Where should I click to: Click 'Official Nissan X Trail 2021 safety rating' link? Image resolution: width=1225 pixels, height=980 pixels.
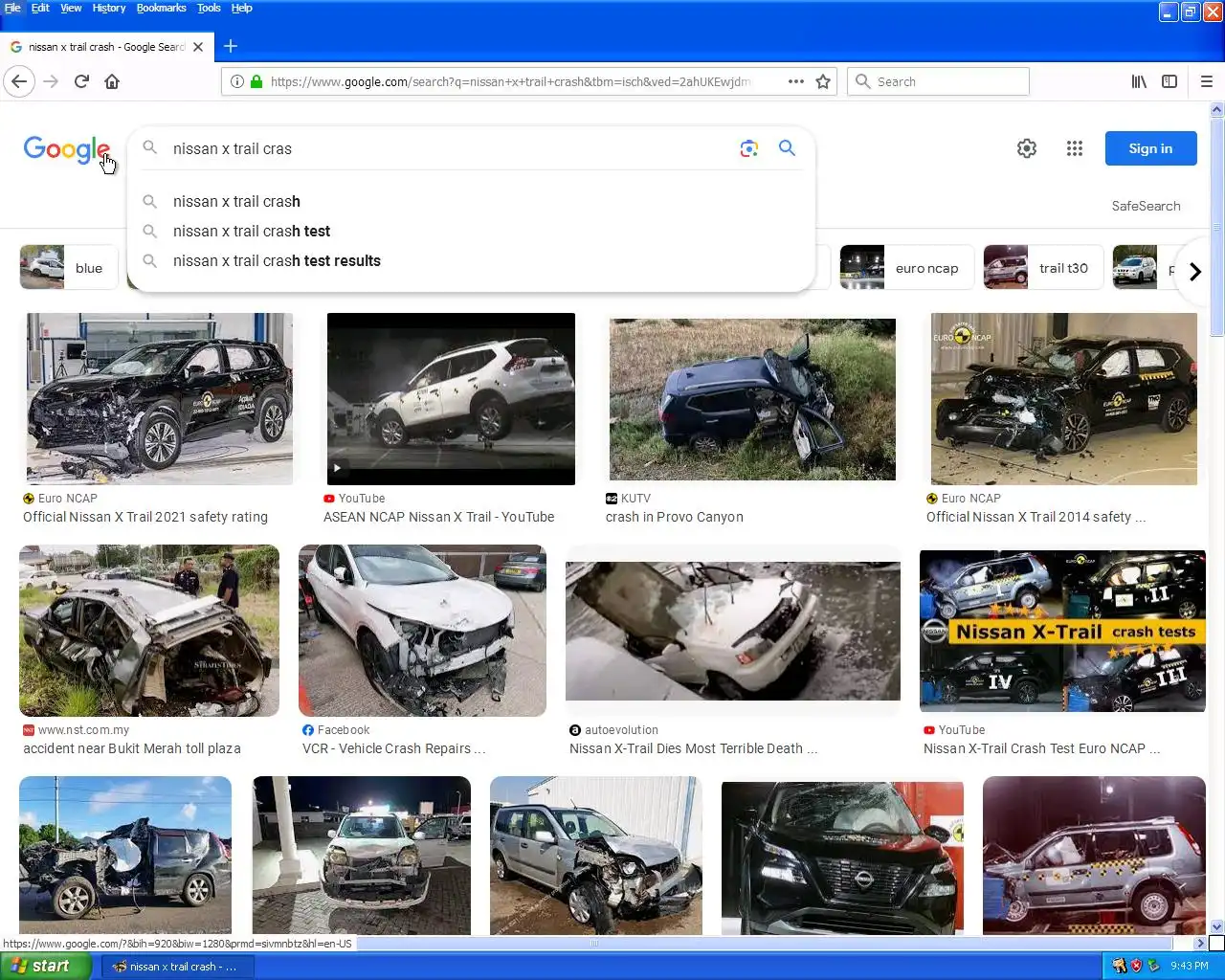[x=145, y=517]
